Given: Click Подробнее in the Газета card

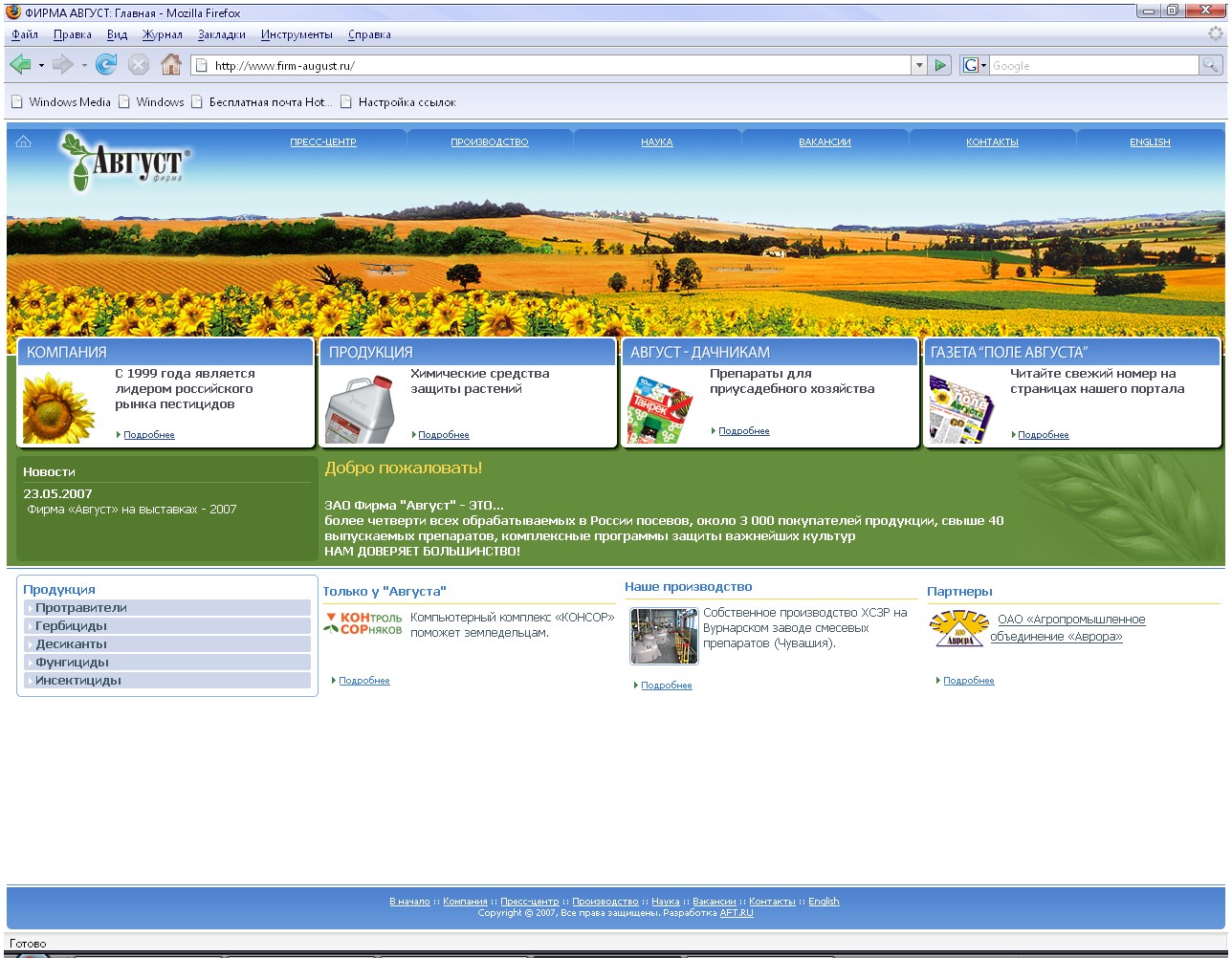Looking at the screenshot, I should (1044, 435).
